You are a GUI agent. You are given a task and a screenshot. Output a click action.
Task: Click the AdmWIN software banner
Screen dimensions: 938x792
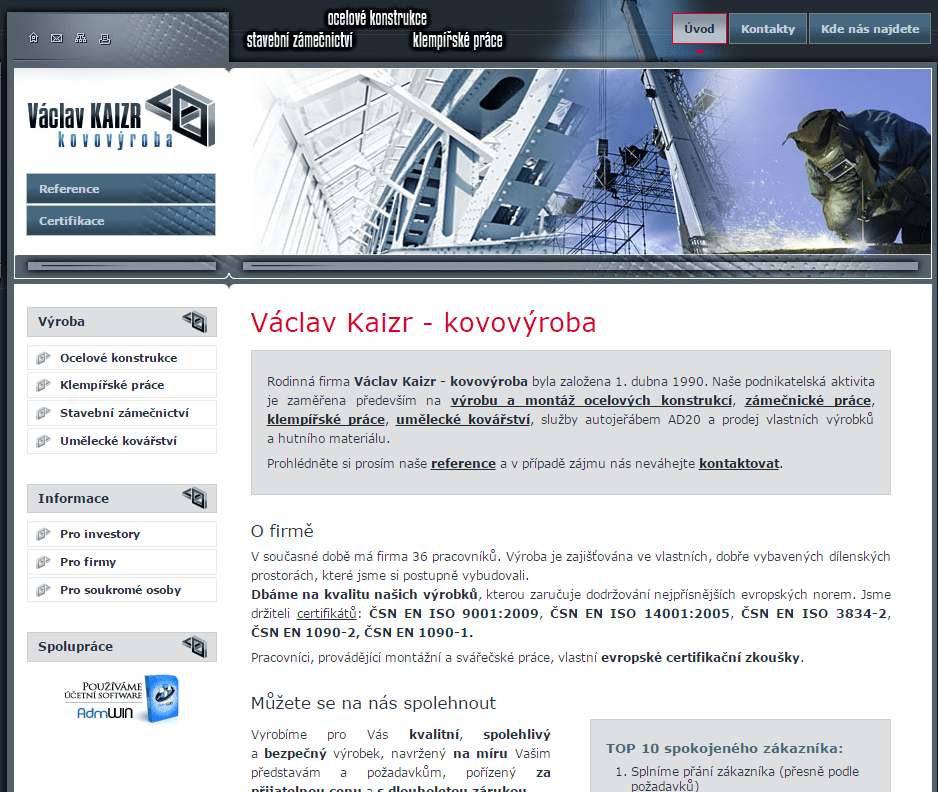128,699
